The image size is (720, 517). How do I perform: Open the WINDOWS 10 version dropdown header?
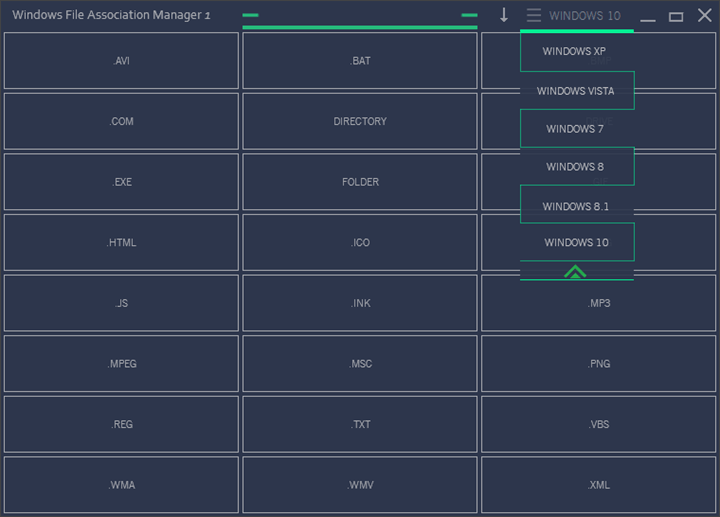coord(585,16)
